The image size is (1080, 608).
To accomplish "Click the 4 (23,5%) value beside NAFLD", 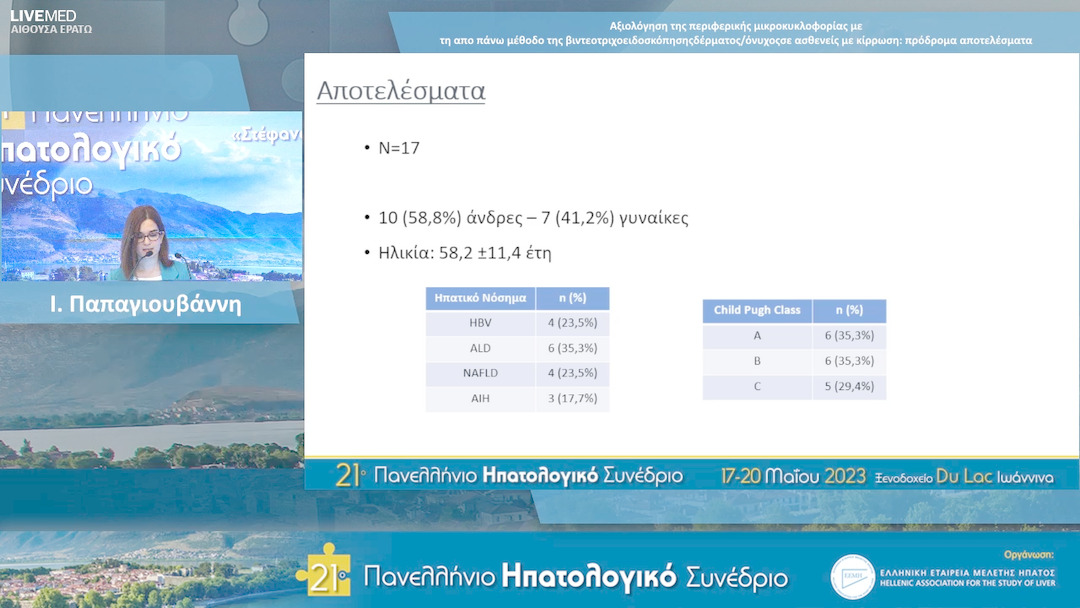I will 572,373.
